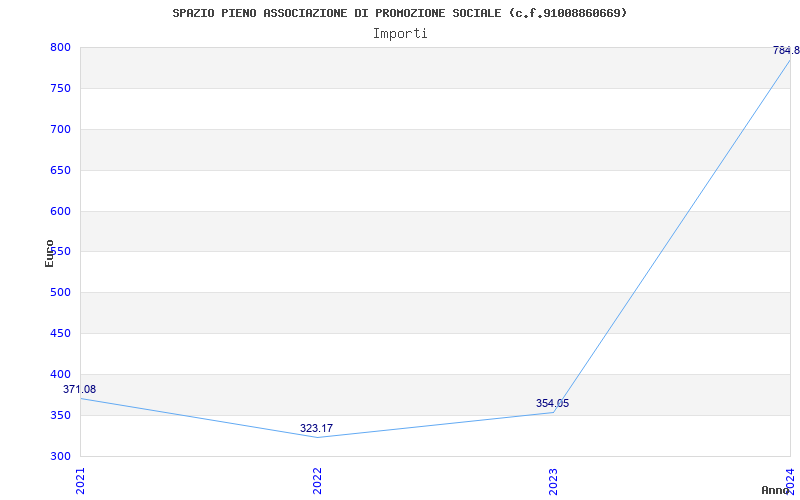This screenshot has width=800, height=500.
Task: Select the 2024 year axis label
Action: tap(790, 479)
